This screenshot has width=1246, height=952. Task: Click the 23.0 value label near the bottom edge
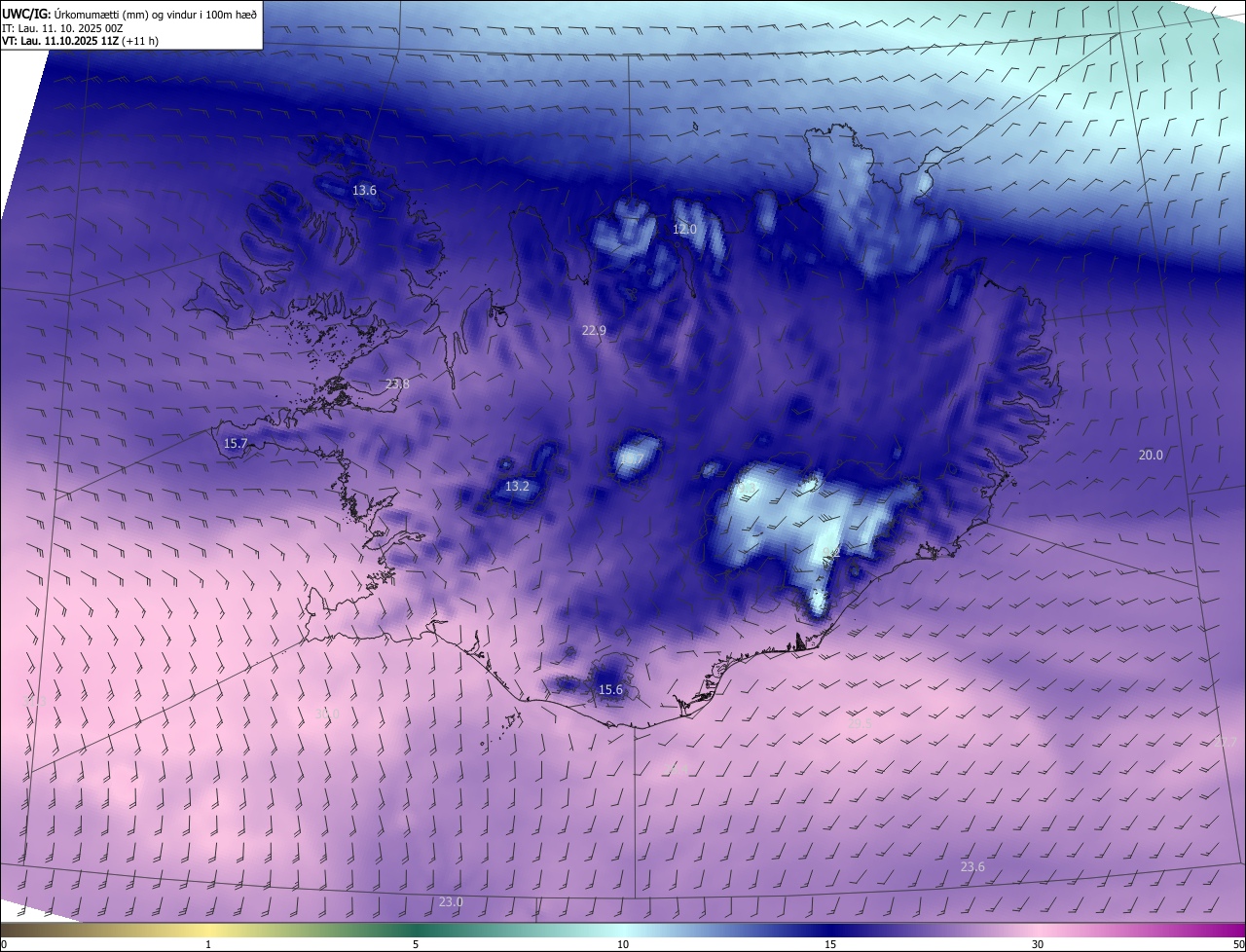coord(451,901)
